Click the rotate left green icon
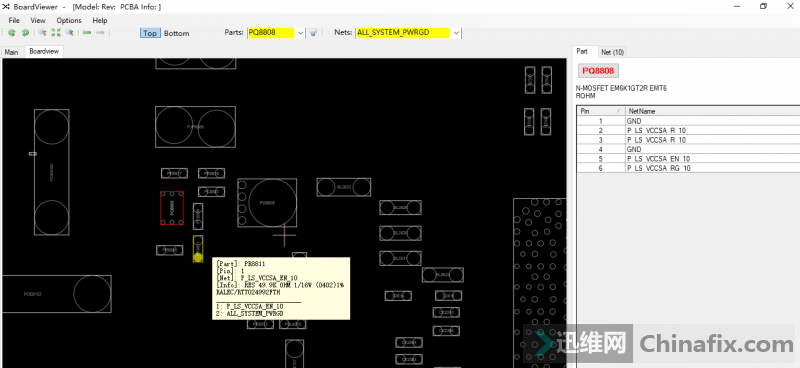 [x=11, y=33]
